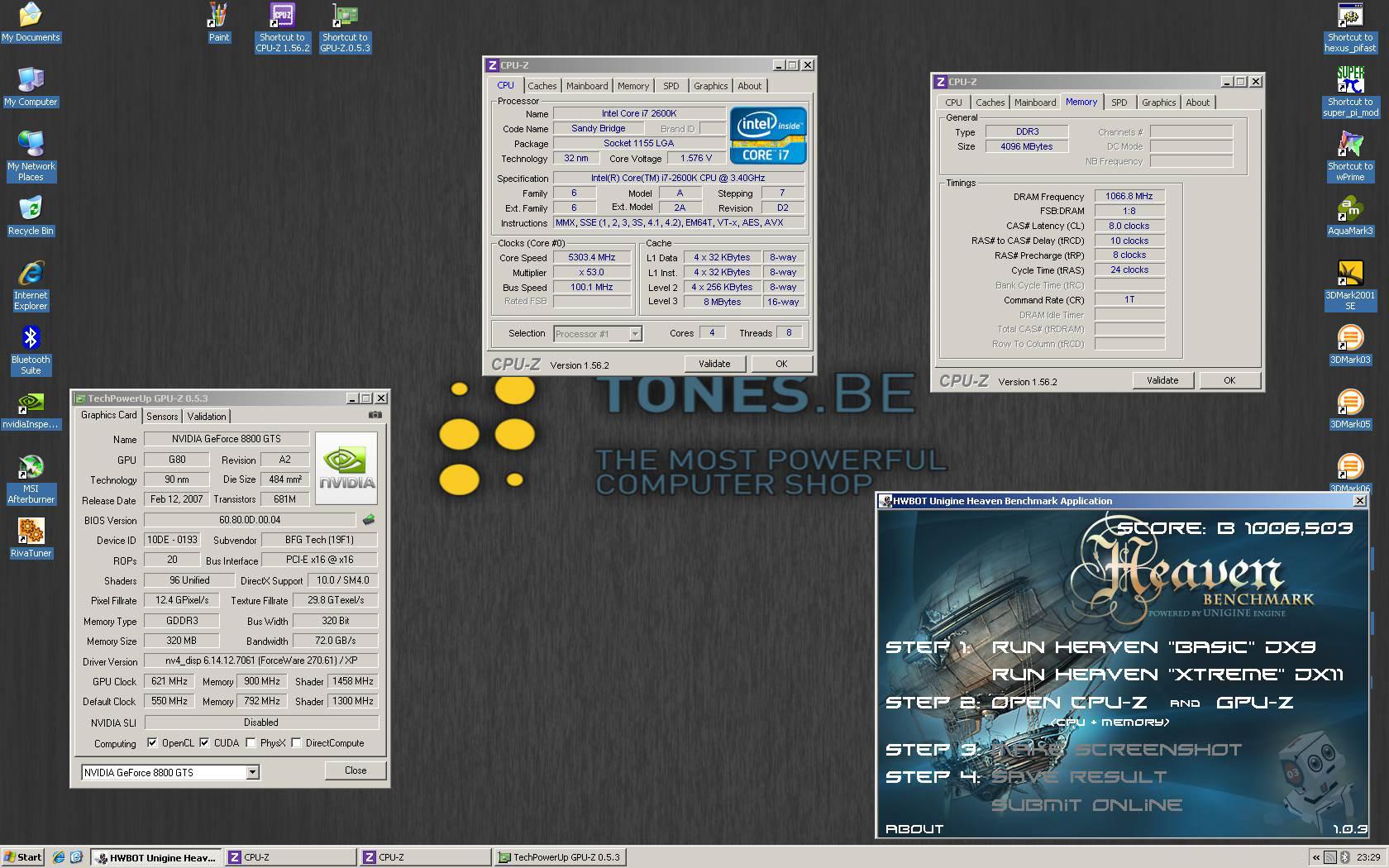Open the Shortcut to GPU-Z.0.5.3 icon
1389x868 pixels.
[x=346, y=27]
